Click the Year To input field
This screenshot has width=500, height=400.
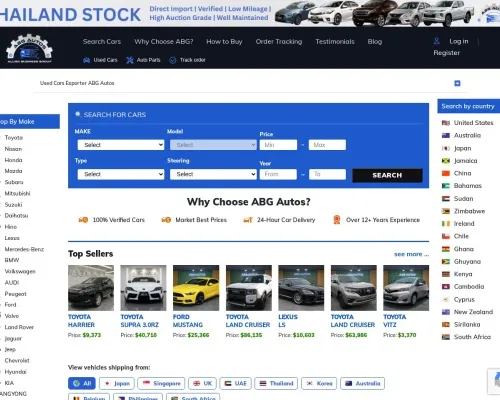(x=327, y=174)
